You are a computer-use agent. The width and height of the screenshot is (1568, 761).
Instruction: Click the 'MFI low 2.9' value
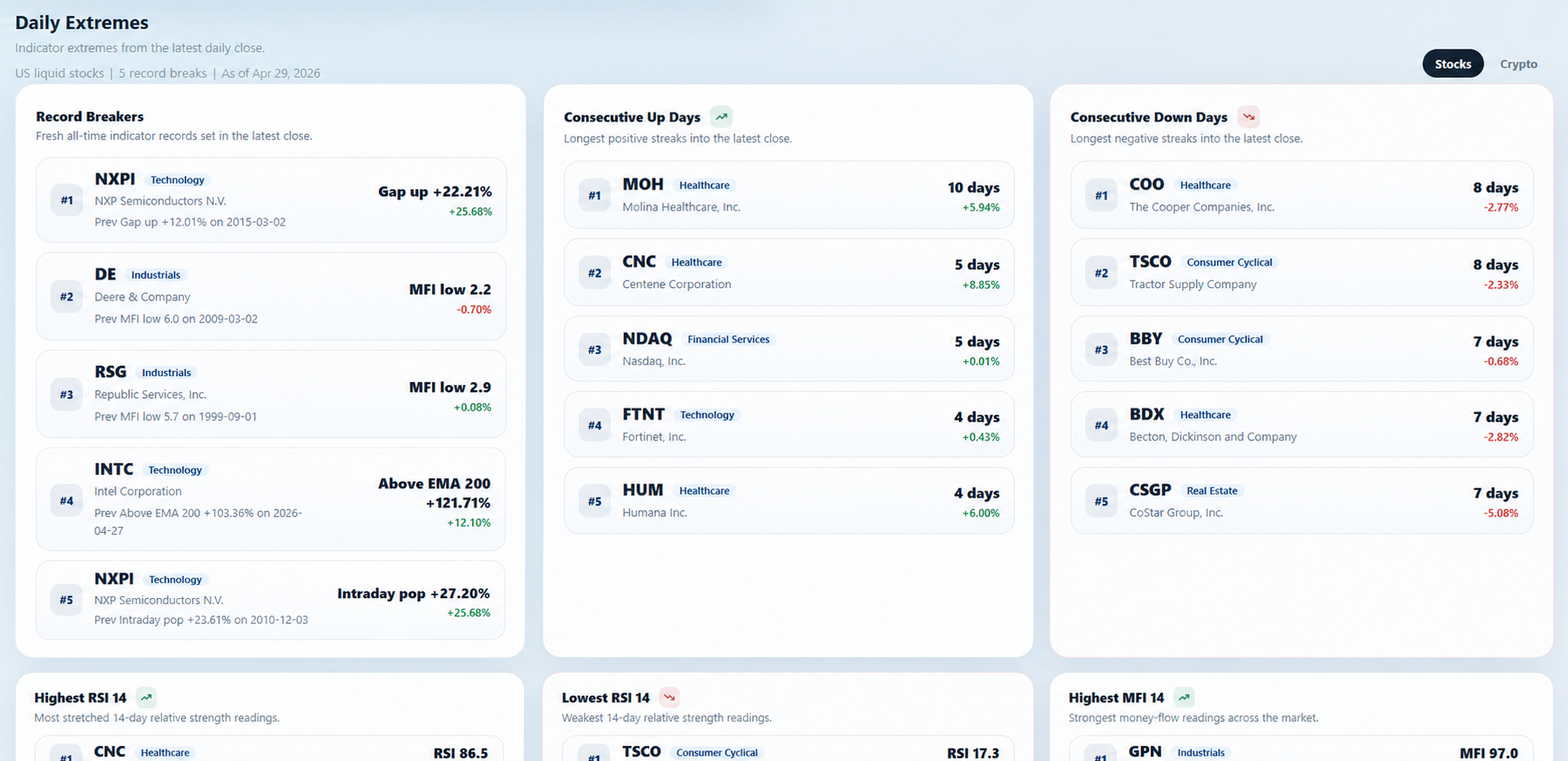[450, 387]
